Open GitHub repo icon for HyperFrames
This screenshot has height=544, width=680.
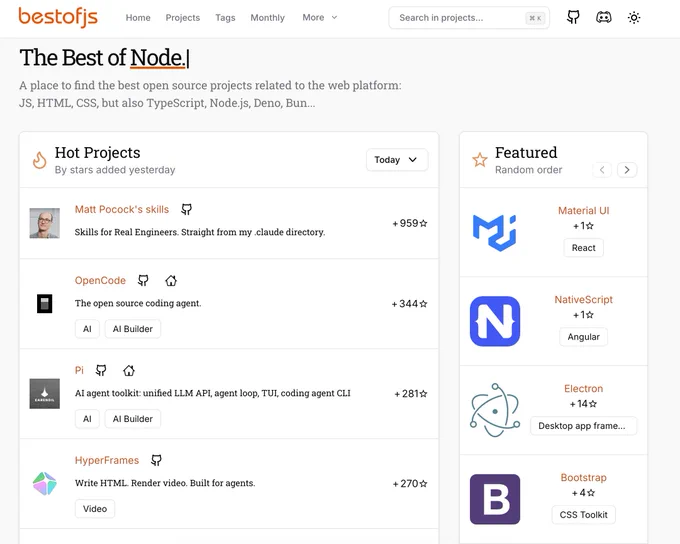pos(157,460)
